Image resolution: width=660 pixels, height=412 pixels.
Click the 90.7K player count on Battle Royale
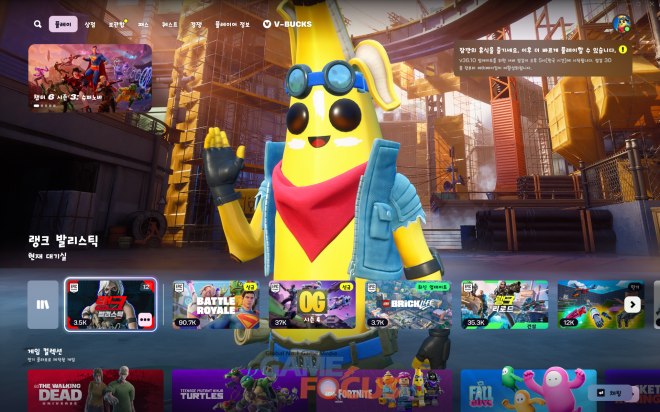(x=187, y=323)
